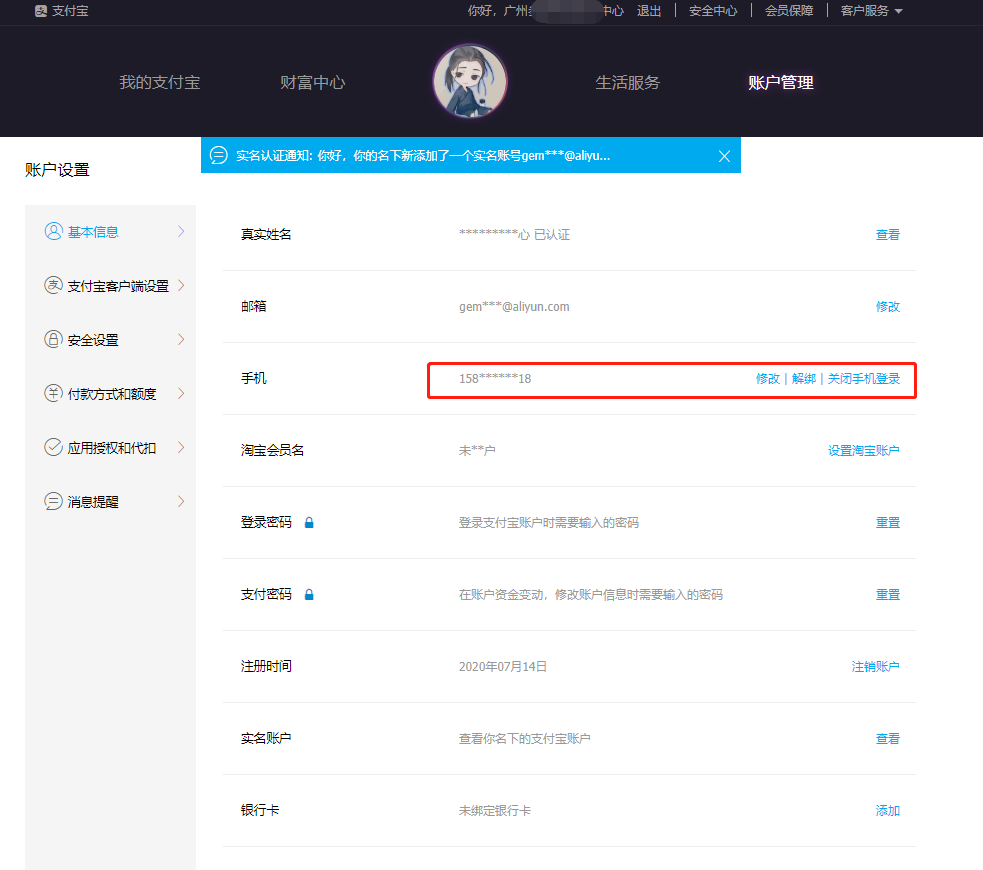Select 付款方式和额度 in the sidebar

[110, 394]
